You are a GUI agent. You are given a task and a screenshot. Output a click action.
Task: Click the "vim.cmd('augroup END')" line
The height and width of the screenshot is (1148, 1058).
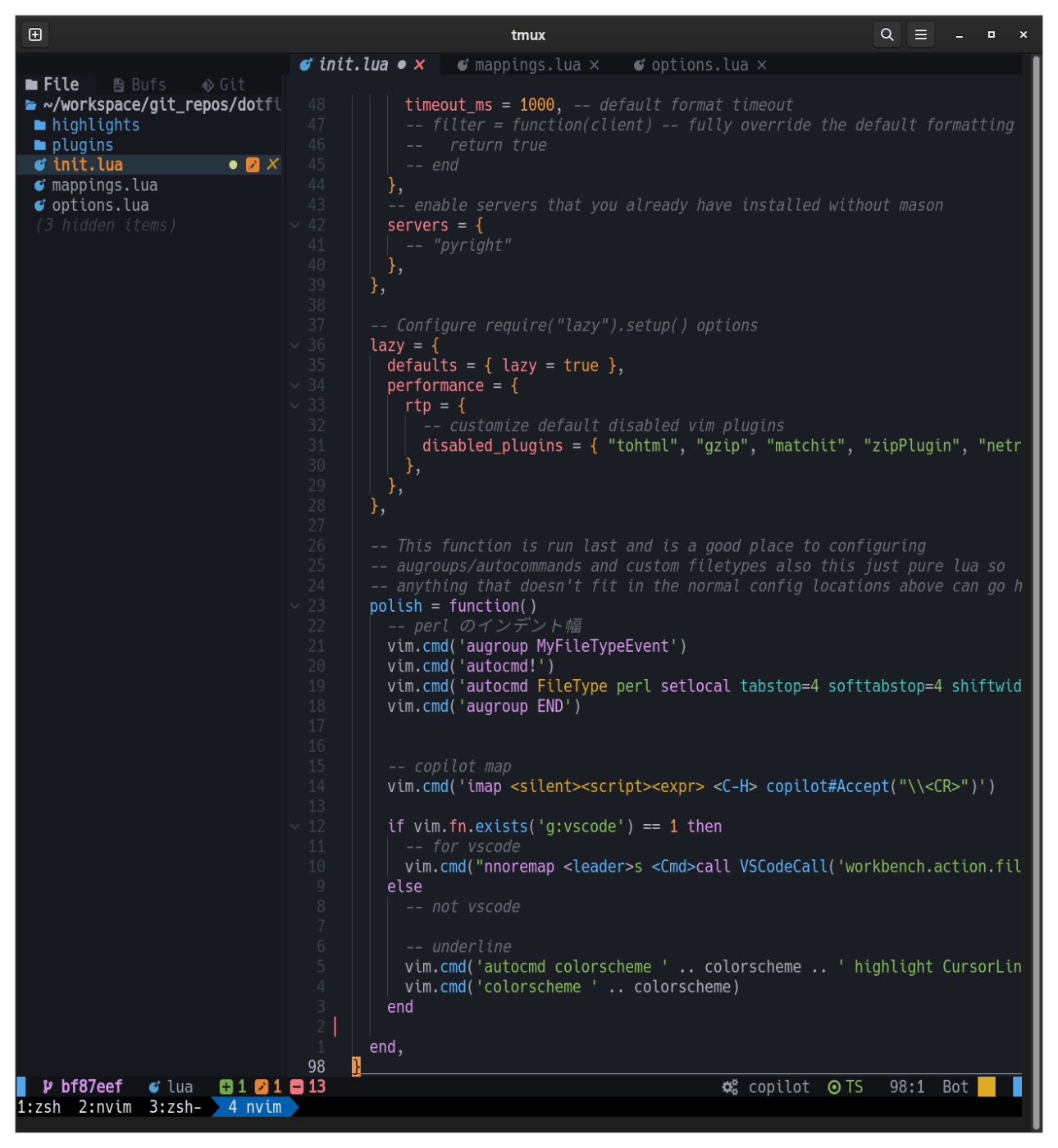pos(484,707)
